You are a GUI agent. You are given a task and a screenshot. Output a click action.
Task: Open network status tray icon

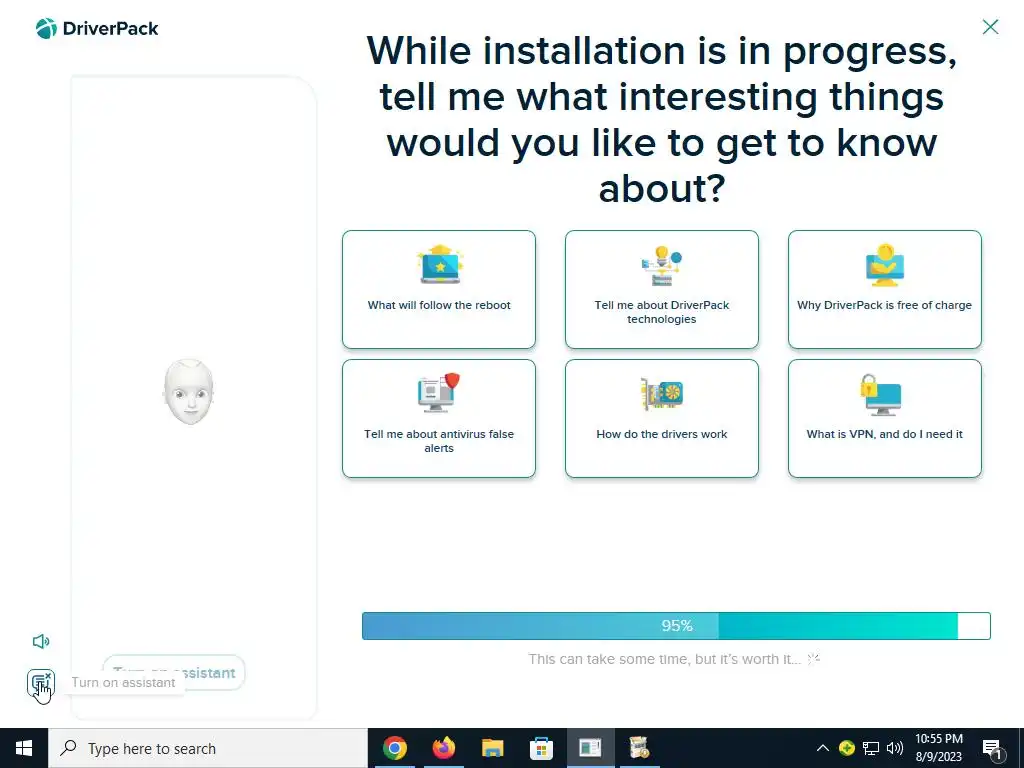[871, 748]
